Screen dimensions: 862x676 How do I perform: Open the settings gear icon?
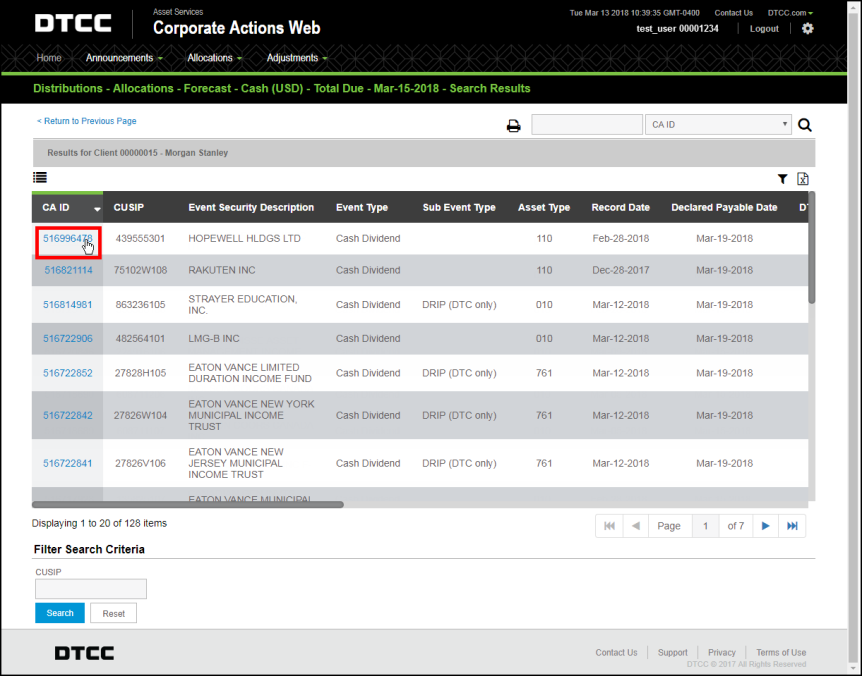coord(807,29)
